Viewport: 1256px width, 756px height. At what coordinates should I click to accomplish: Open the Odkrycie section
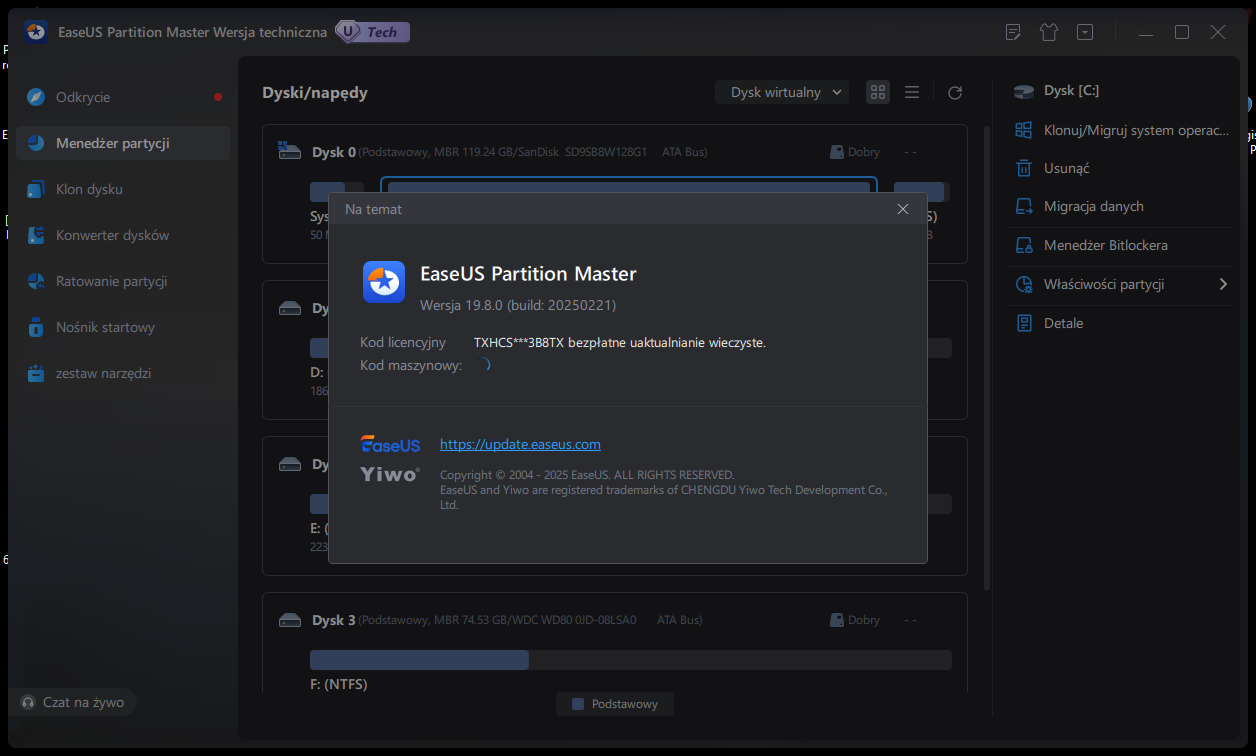coord(122,97)
